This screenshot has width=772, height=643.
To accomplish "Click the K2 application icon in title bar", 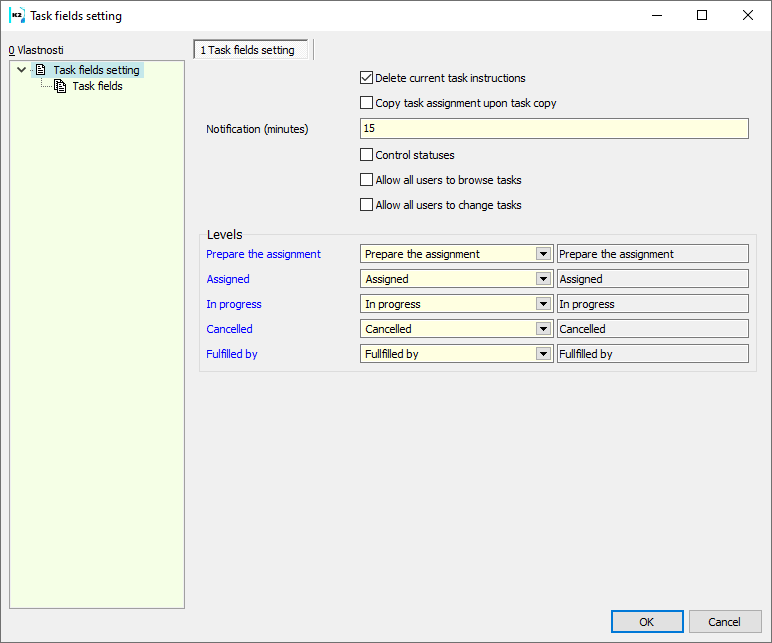I will (x=16, y=16).
